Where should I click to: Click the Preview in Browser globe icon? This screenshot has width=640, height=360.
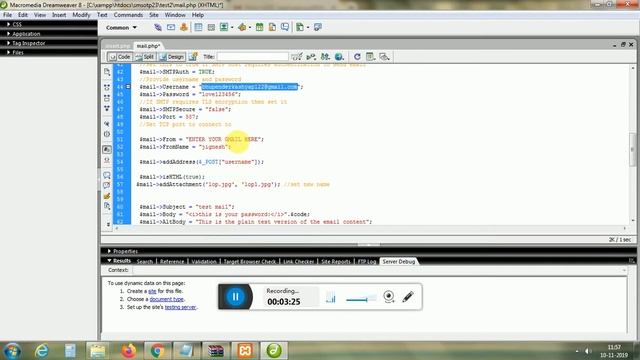click(339, 57)
